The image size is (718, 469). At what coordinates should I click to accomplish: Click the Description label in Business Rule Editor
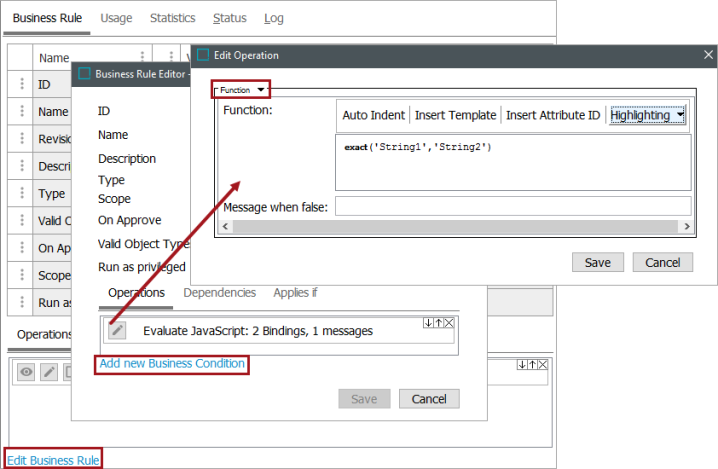tap(127, 159)
